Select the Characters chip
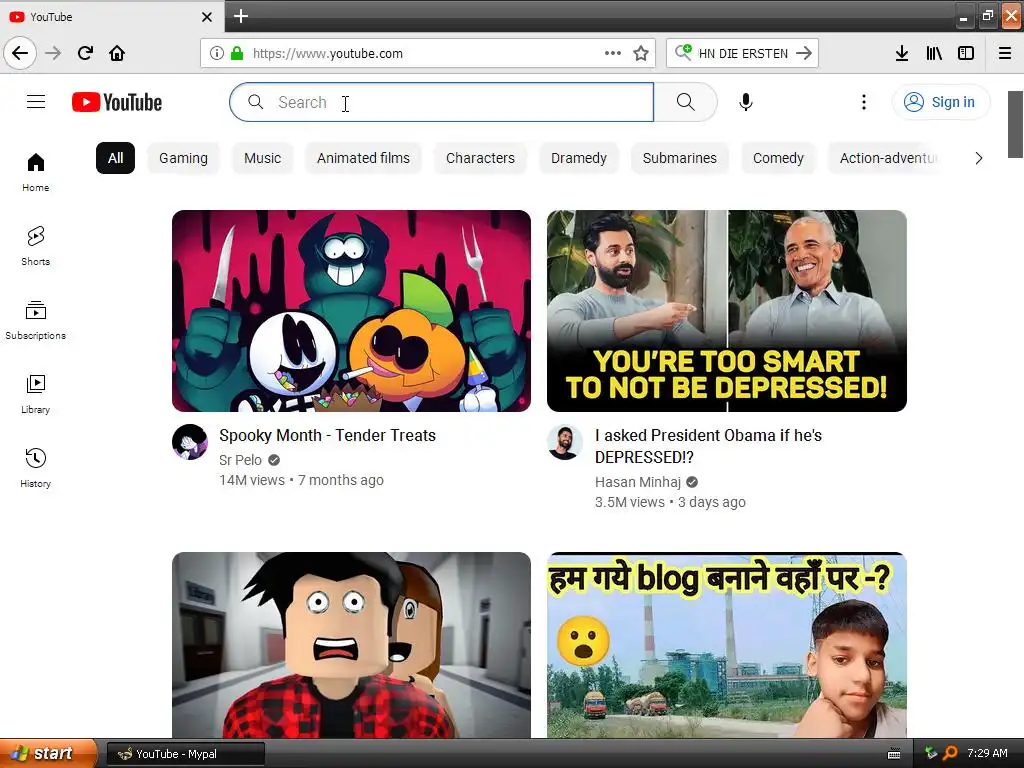The height and width of the screenshot is (768, 1024). pyautogui.click(x=480, y=158)
